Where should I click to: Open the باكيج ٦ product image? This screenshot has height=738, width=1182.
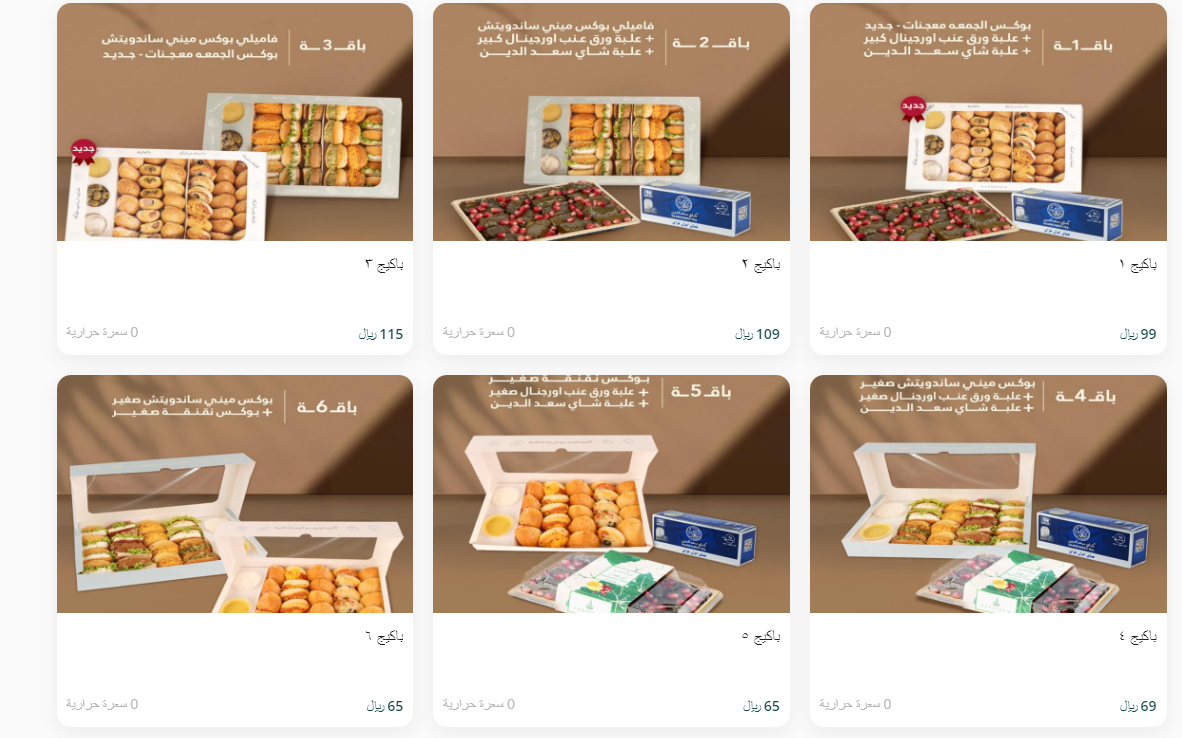(235, 494)
